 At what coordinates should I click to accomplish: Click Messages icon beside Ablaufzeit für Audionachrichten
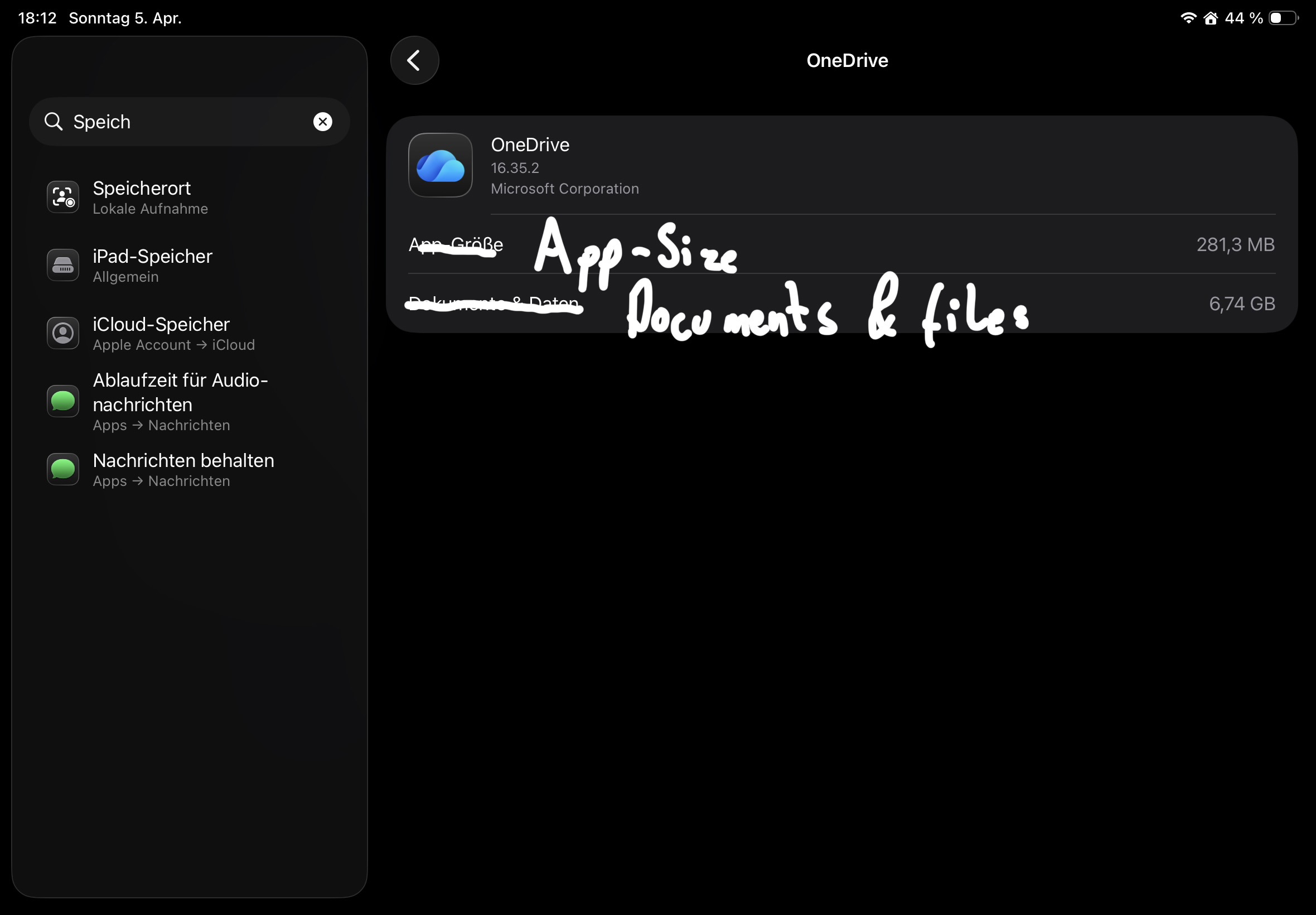point(63,401)
